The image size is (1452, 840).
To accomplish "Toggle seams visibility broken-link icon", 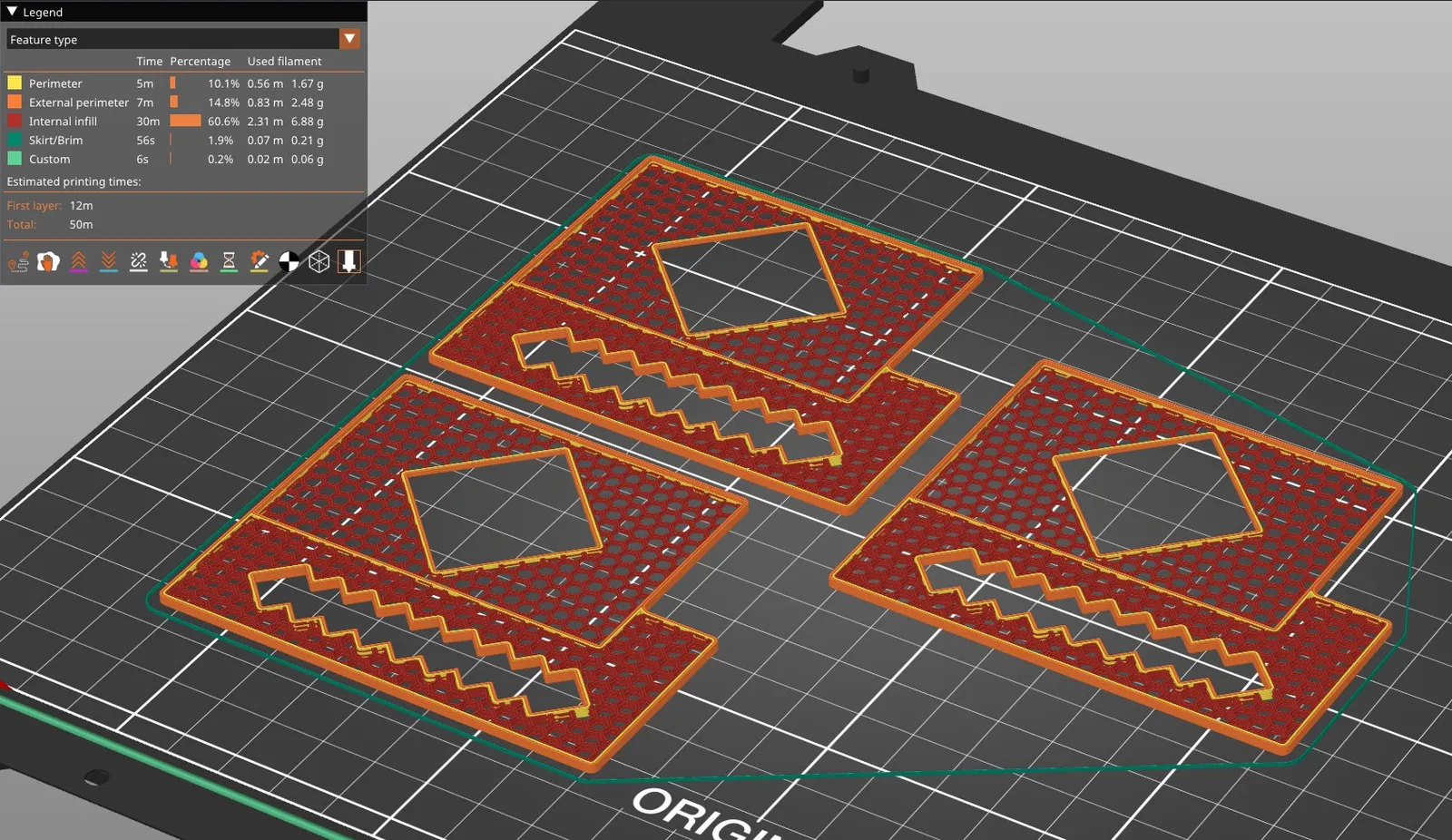I will (x=139, y=262).
